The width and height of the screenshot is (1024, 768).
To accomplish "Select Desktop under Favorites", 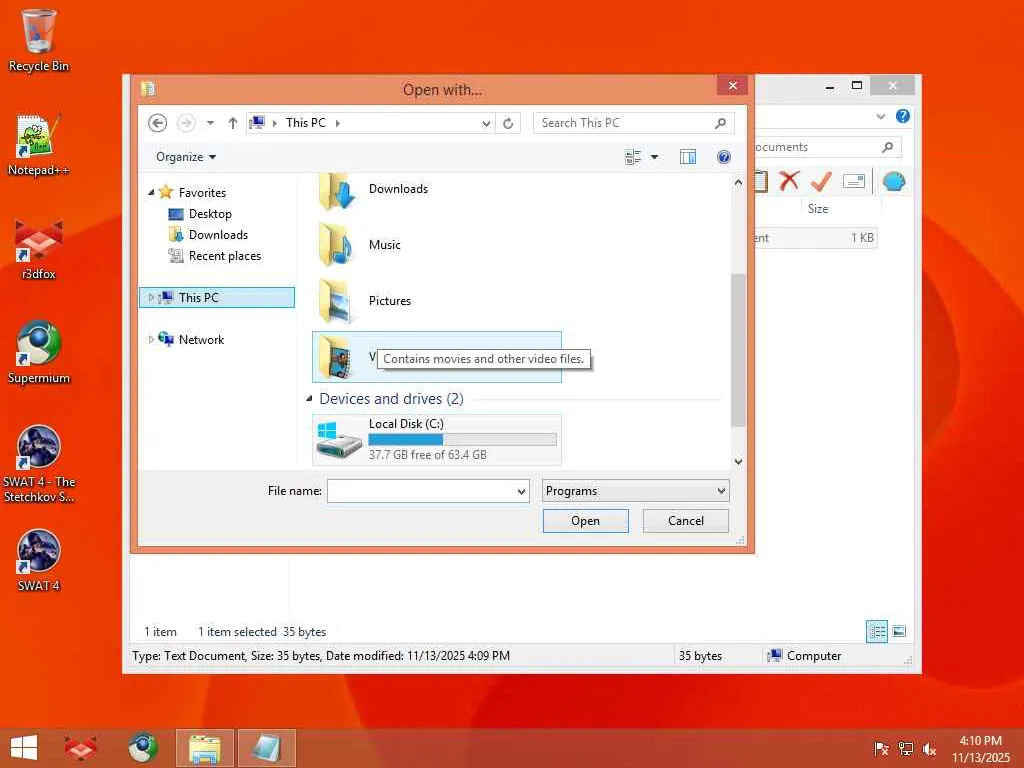I will click(x=210, y=214).
